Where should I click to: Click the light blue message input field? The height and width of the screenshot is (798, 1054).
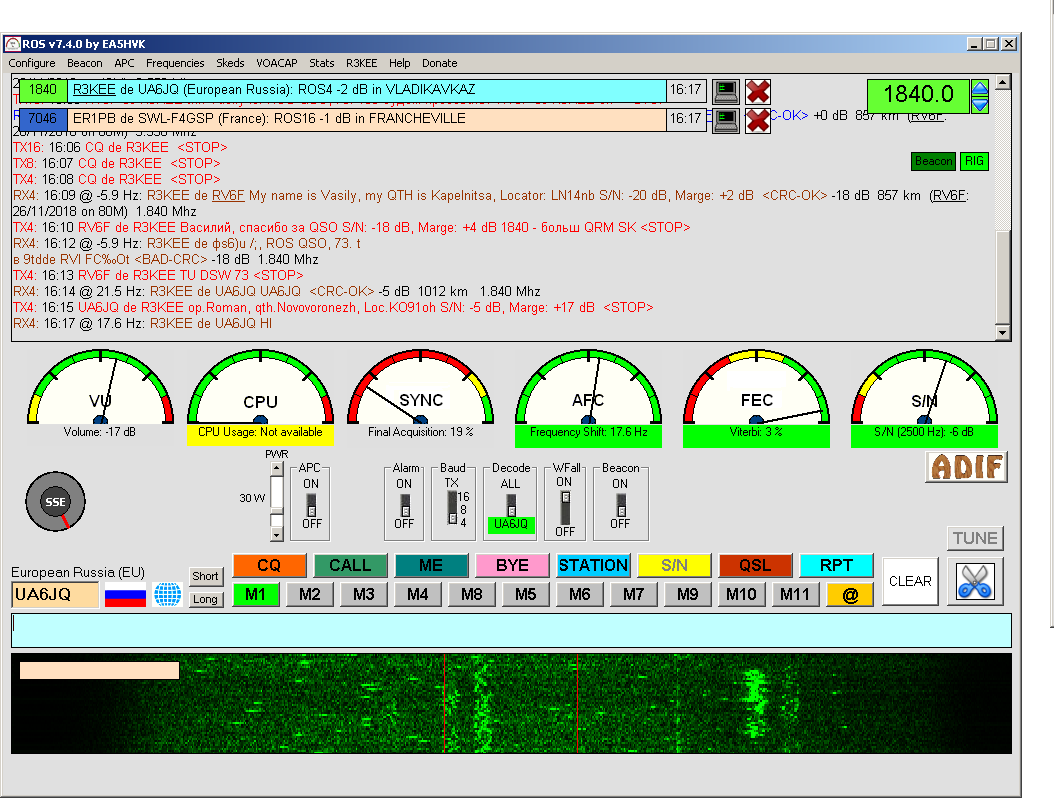click(x=510, y=630)
